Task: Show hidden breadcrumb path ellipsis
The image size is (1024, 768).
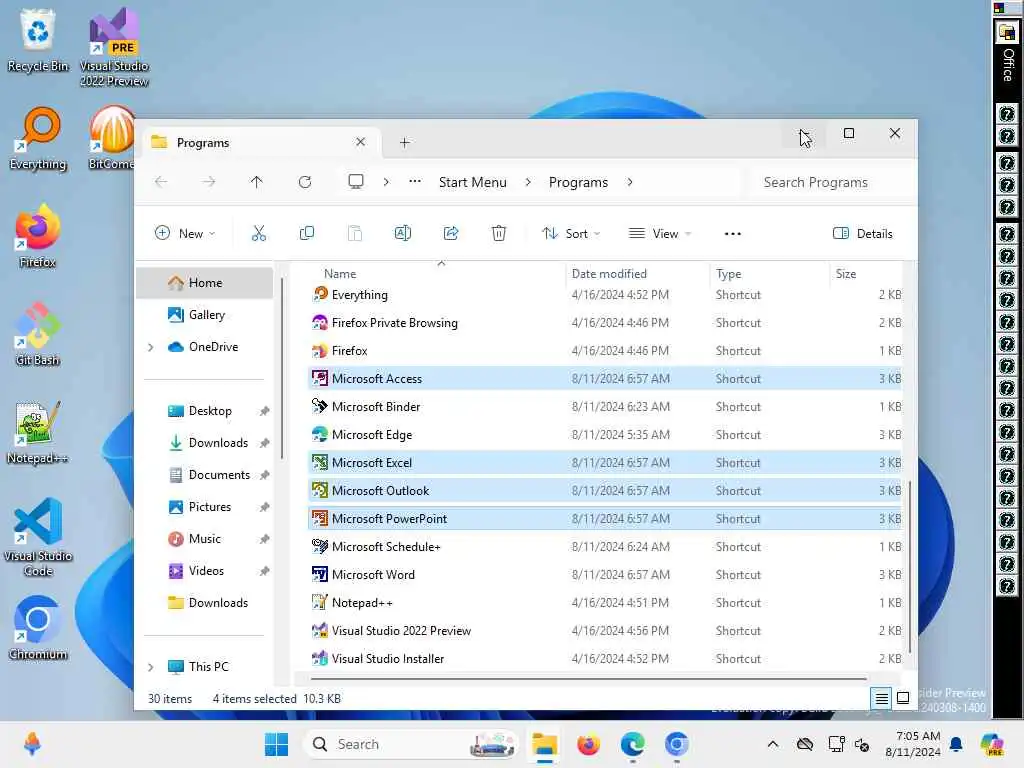Action: tap(415, 182)
